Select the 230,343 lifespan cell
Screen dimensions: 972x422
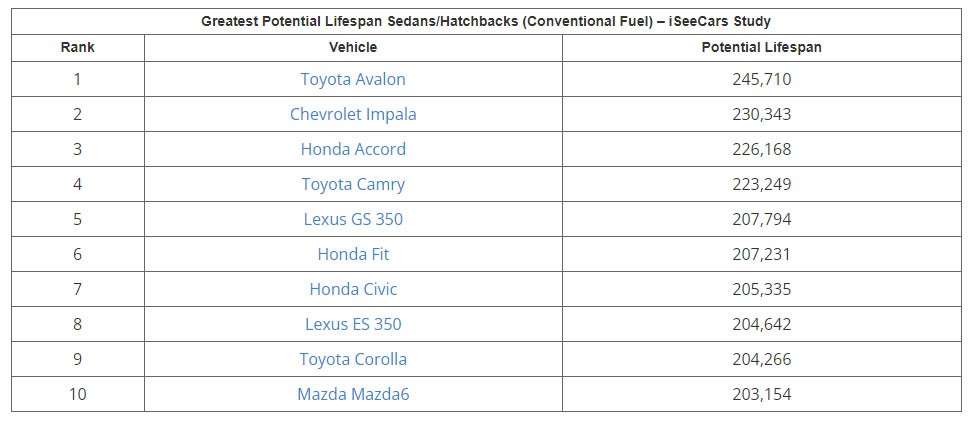761,114
